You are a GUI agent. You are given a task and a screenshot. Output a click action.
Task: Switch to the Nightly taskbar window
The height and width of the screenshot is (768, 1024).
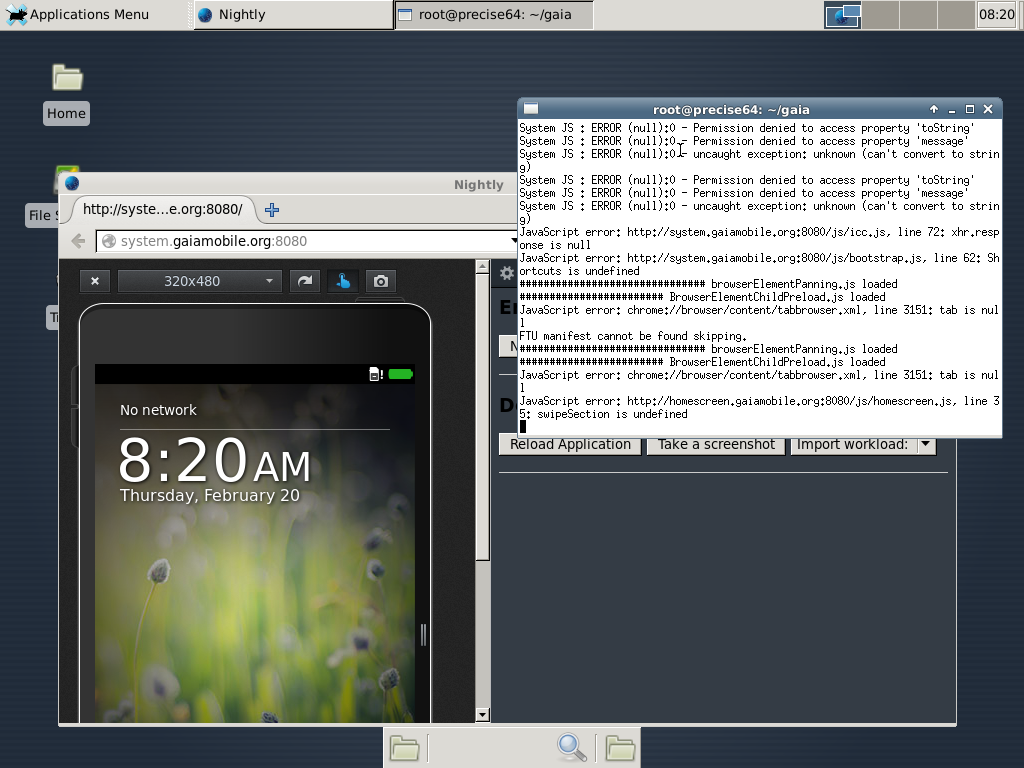[293, 14]
